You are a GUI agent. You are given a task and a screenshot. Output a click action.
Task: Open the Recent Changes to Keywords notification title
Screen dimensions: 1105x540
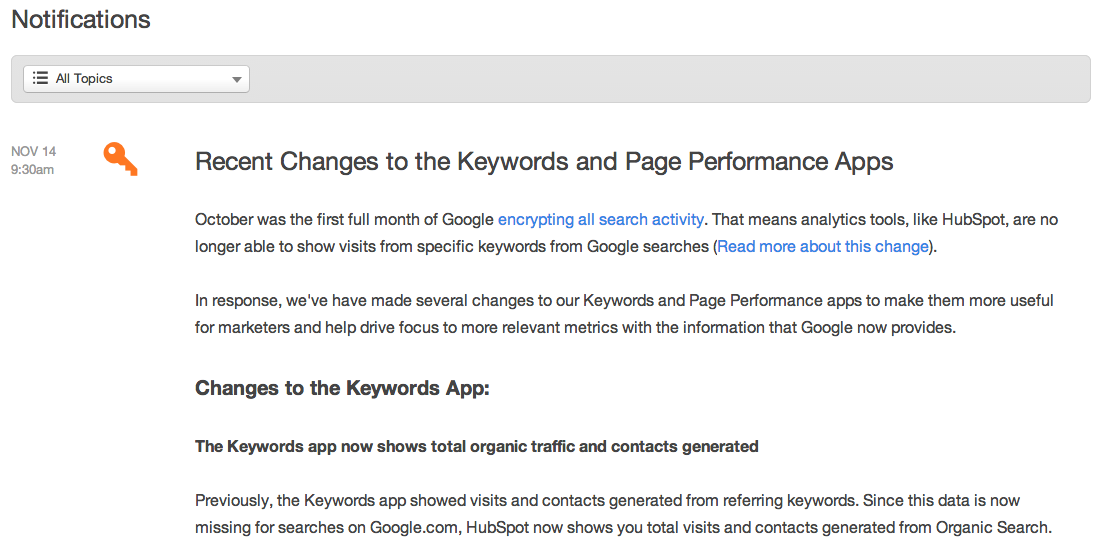[x=544, y=161]
